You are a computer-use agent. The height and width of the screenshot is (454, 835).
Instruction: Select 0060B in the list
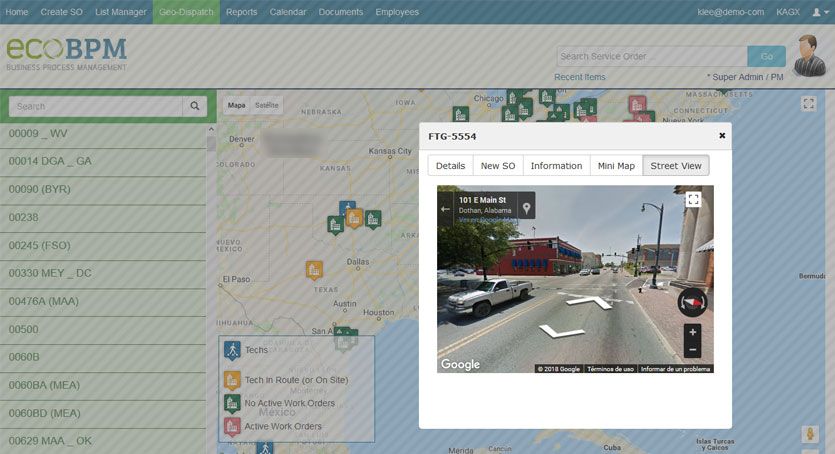pos(103,357)
